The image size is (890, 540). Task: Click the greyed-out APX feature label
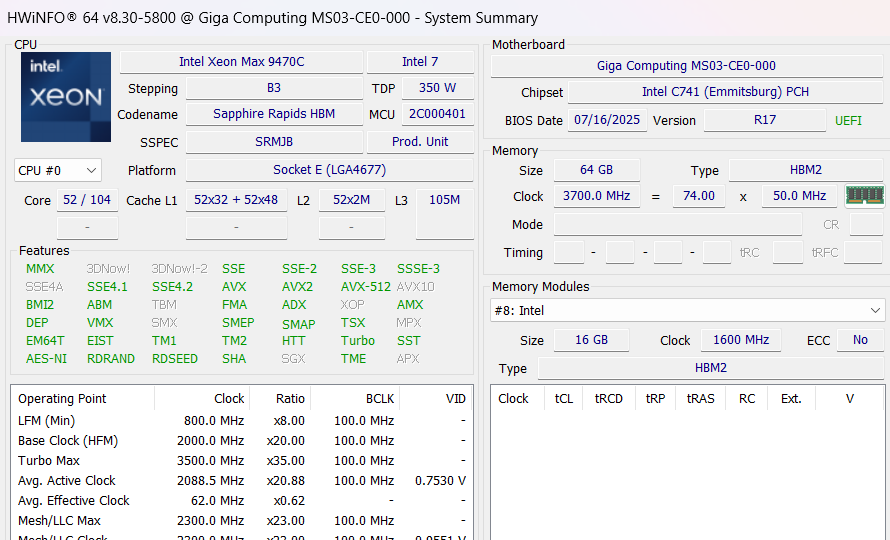tap(408, 359)
